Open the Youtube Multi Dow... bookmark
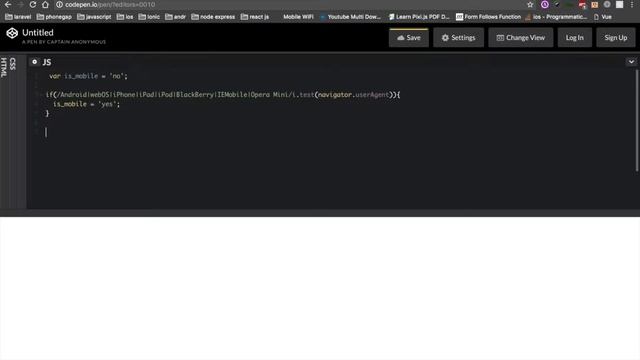Viewport: 640px width, 360px height. pos(350,17)
